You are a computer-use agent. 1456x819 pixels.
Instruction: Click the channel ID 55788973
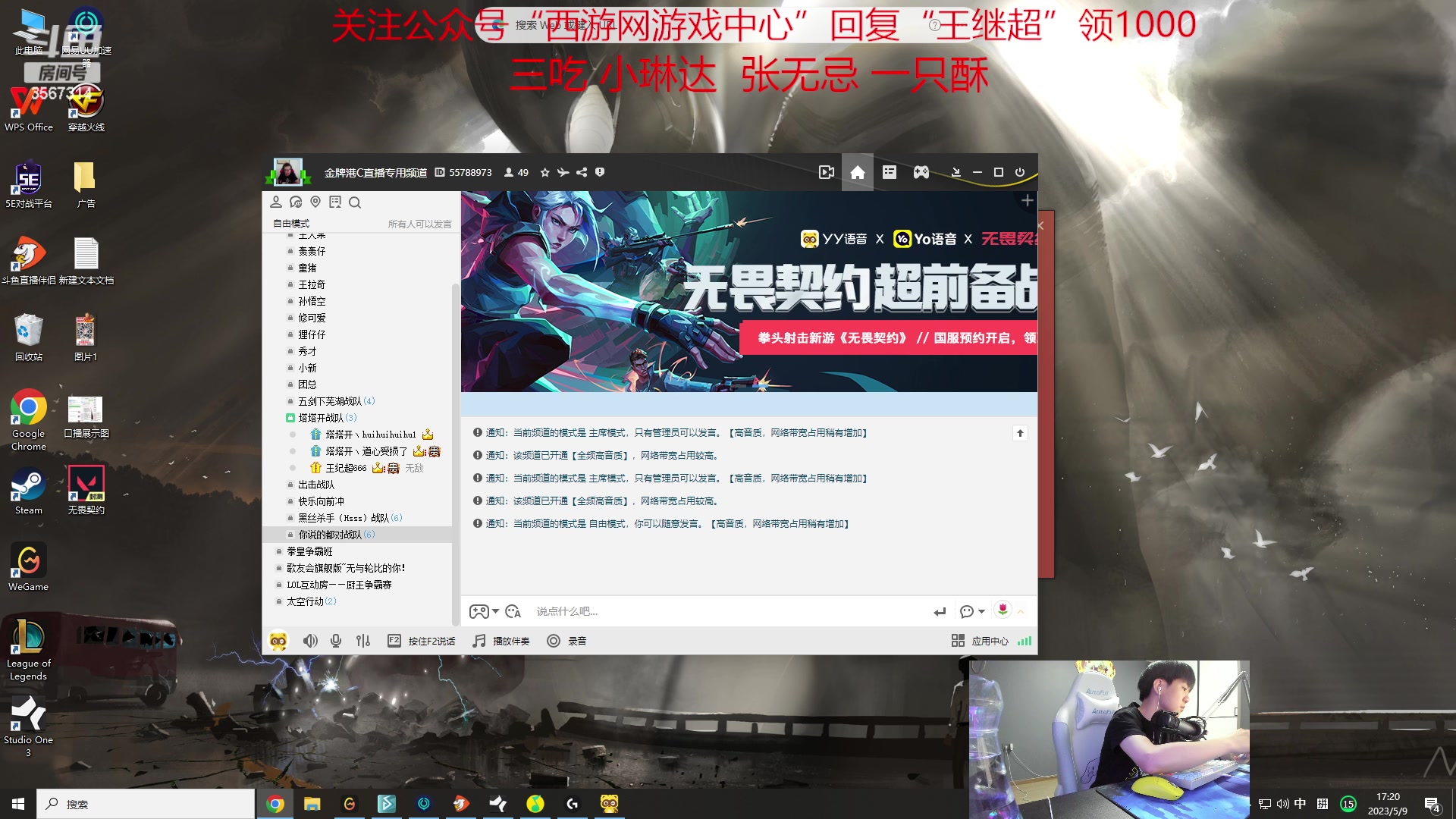tap(463, 173)
